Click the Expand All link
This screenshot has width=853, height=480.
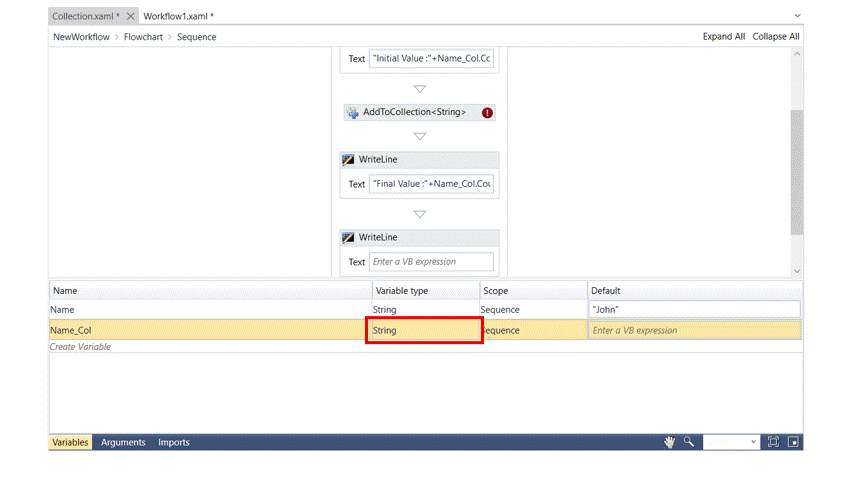pos(723,37)
